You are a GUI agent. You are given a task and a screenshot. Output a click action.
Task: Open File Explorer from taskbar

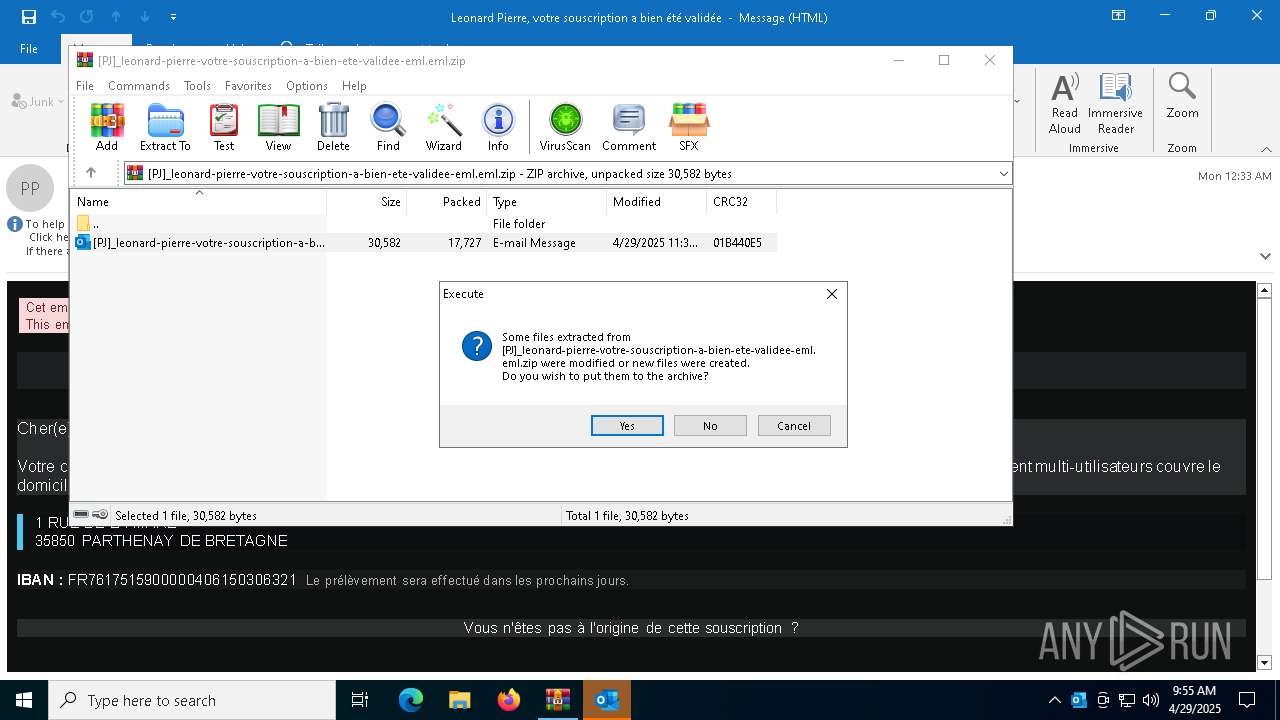click(459, 700)
